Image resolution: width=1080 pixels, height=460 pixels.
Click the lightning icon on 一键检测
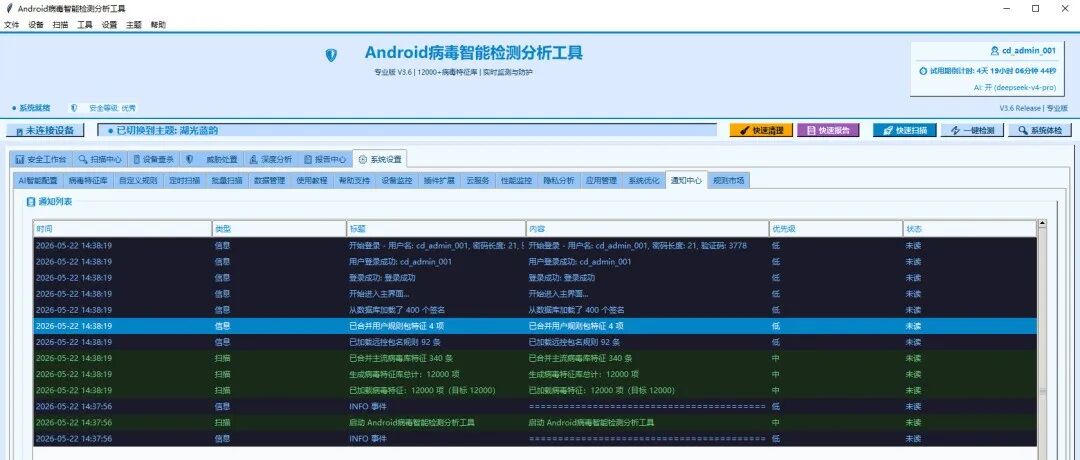tap(955, 130)
